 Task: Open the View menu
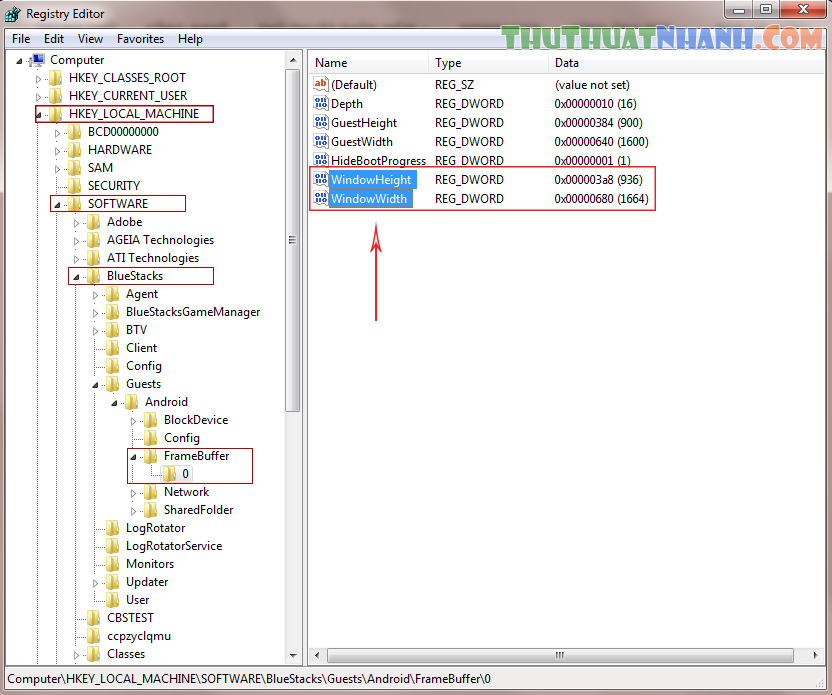point(90,39)
